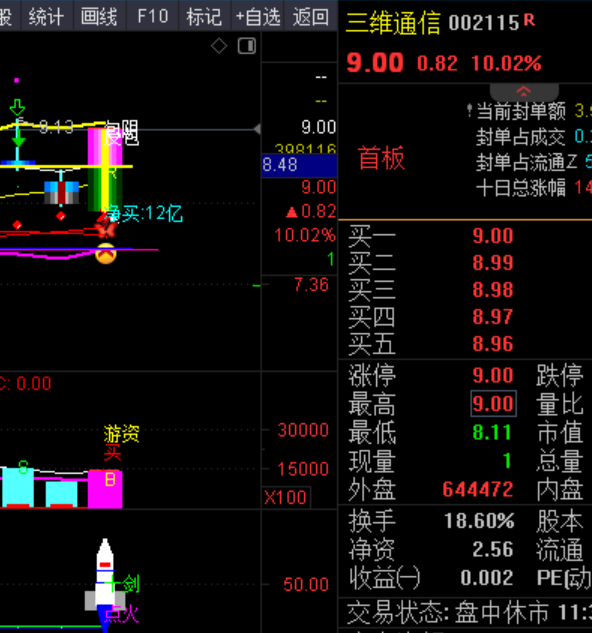Click 返回 to go back
Image resolution: width=592 pixels, height=633 pixels.
click(311, 17)
